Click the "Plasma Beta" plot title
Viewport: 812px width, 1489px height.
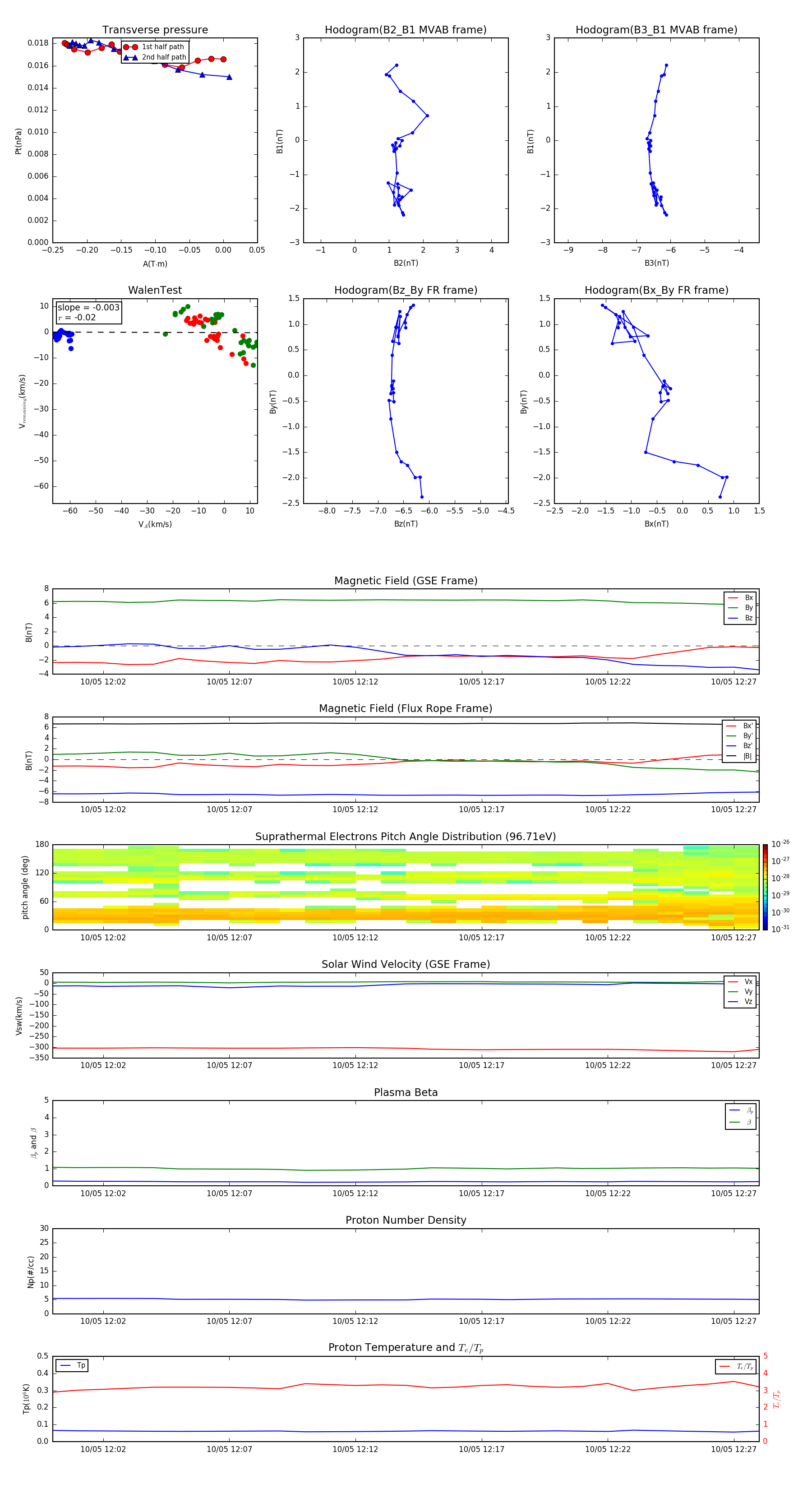(406, 1092)
